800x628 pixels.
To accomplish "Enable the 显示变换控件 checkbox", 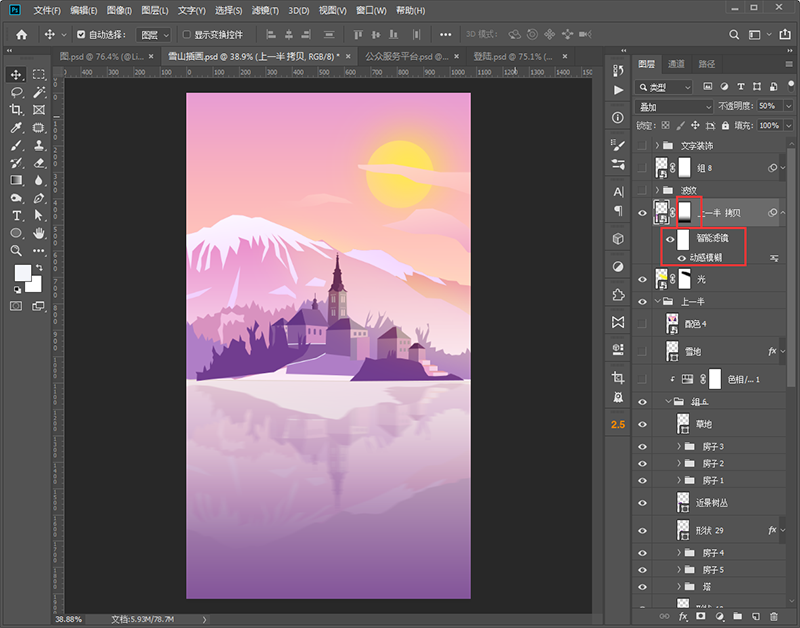I will pyautogui.click(x=186, y=34).
